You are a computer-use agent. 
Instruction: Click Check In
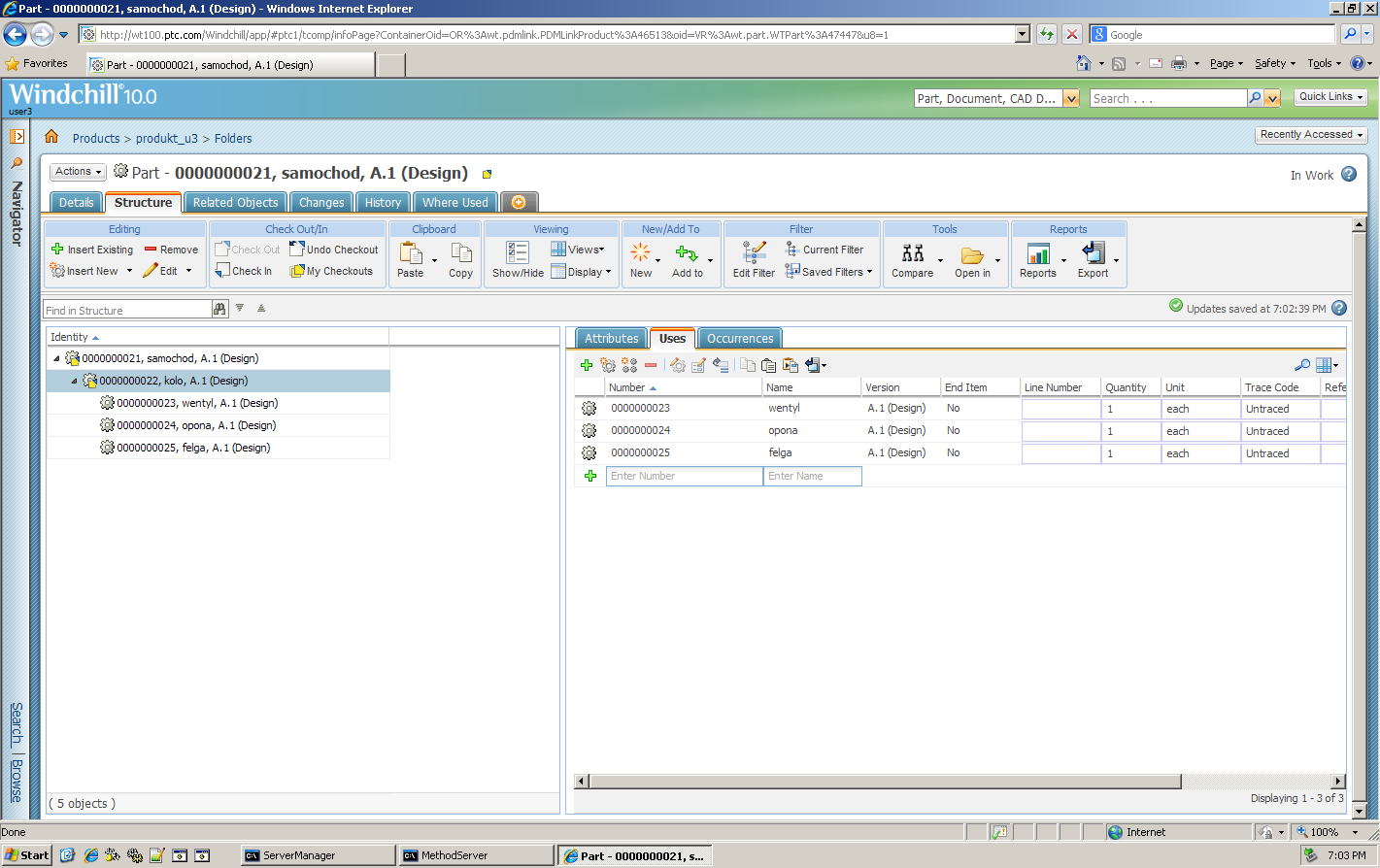(244, 271)
